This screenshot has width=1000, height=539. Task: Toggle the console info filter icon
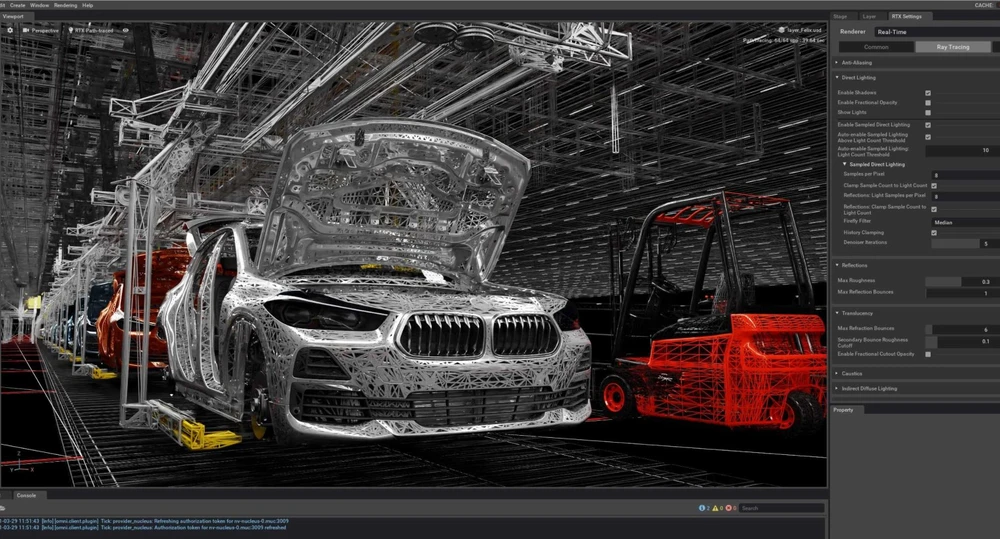pos(701,508)
